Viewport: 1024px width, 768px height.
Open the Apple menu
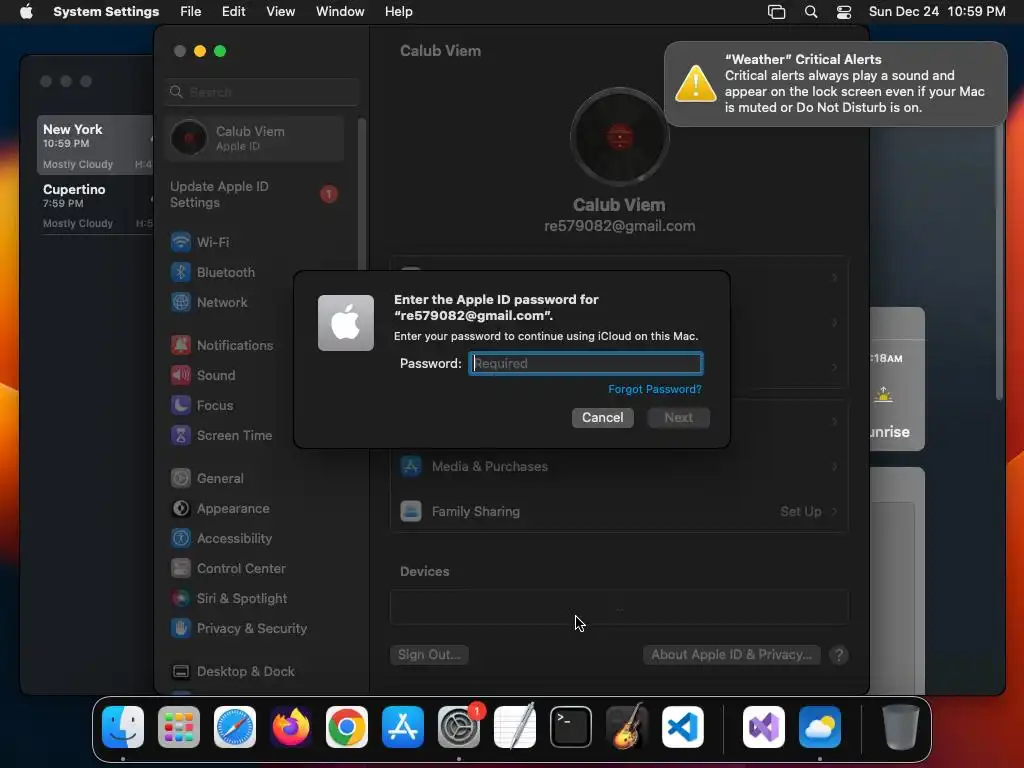26,12
